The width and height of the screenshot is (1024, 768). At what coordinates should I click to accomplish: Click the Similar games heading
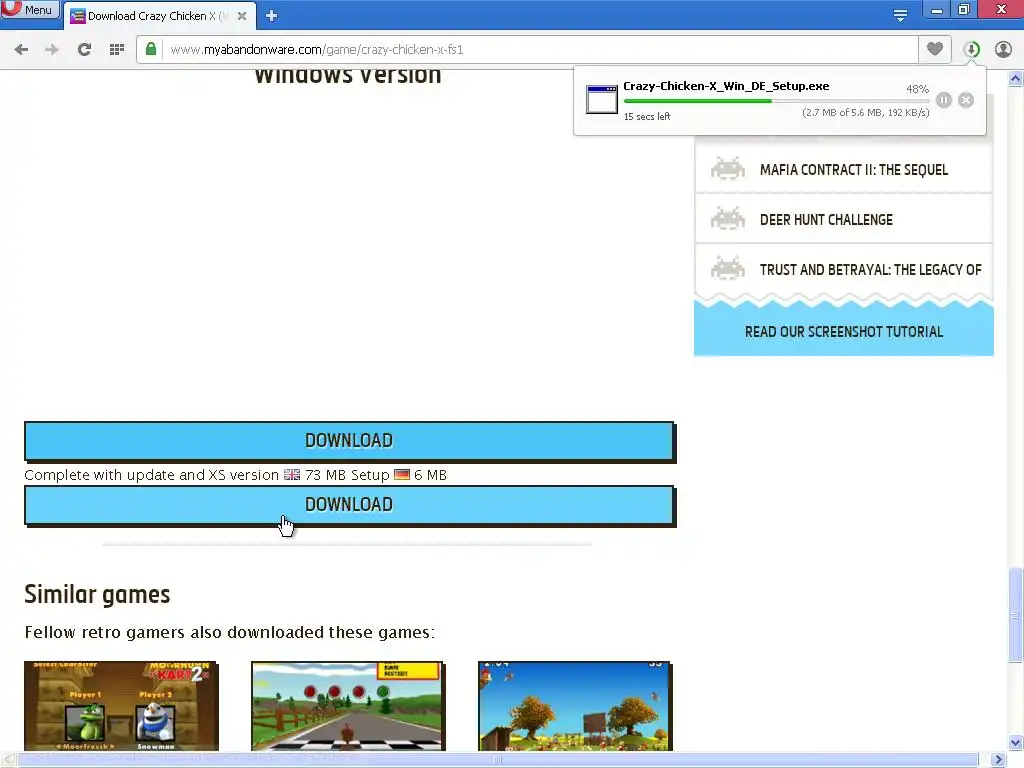click(97, 594)
